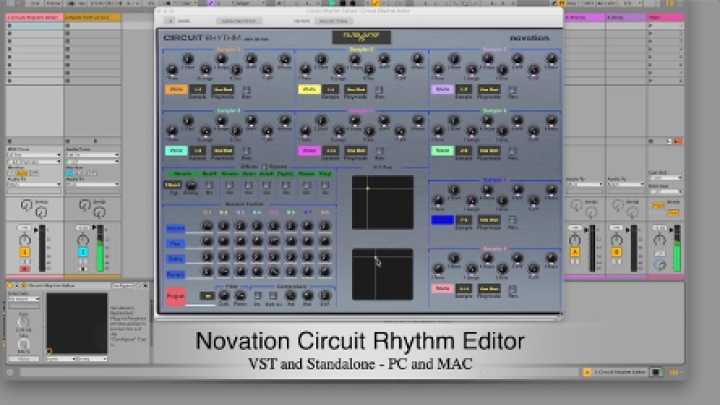Enable the Effects Bypass checkbox
This screenshot has height=405, width=720.
[264, 167]
